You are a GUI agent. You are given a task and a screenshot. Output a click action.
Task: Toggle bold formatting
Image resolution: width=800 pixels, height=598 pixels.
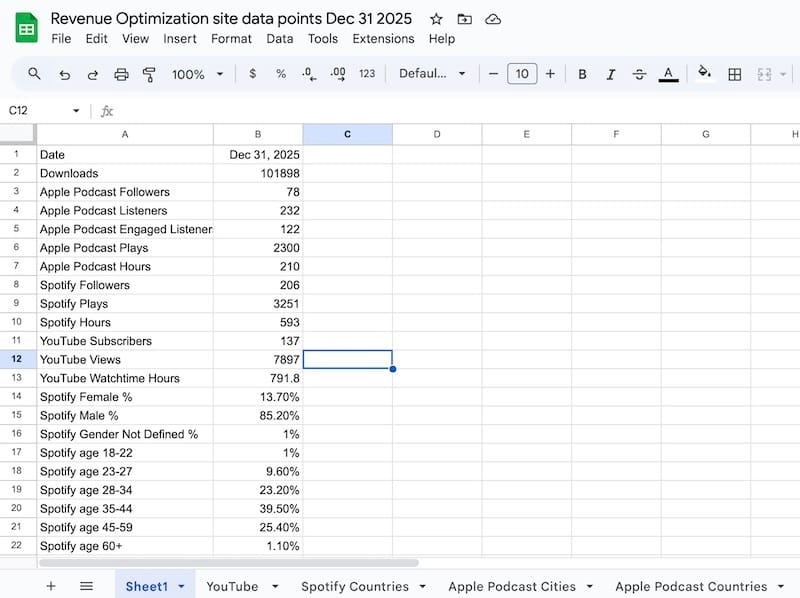coord(582,74)
